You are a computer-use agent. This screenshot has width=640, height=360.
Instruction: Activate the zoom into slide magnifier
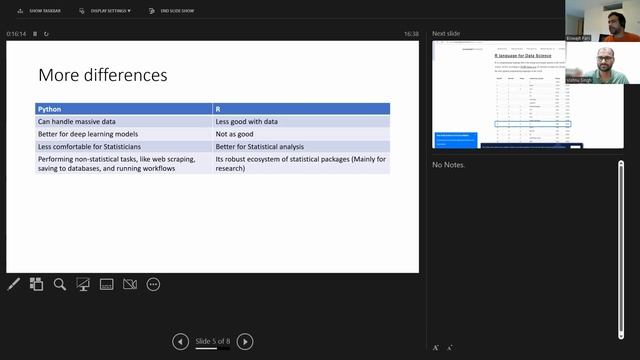pyautogui.click(x=60, y=284)
